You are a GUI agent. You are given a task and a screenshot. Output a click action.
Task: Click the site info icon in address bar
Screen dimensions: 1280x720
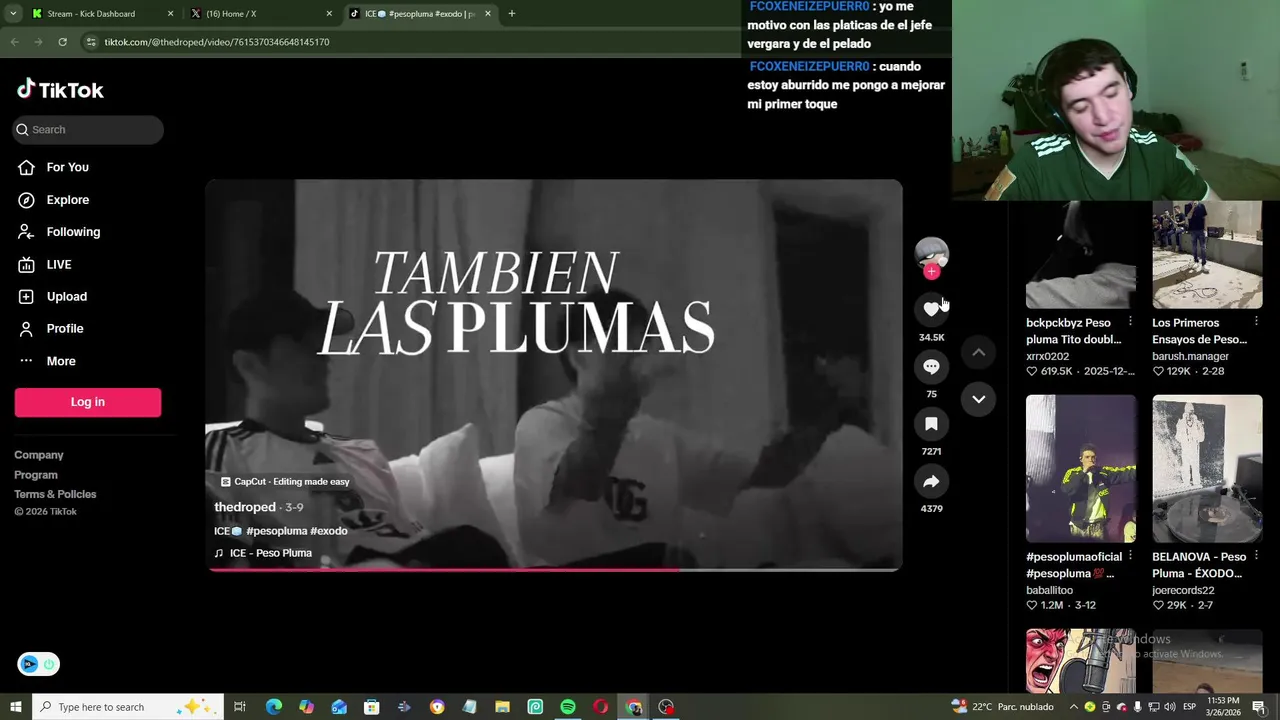click(91, 42)
